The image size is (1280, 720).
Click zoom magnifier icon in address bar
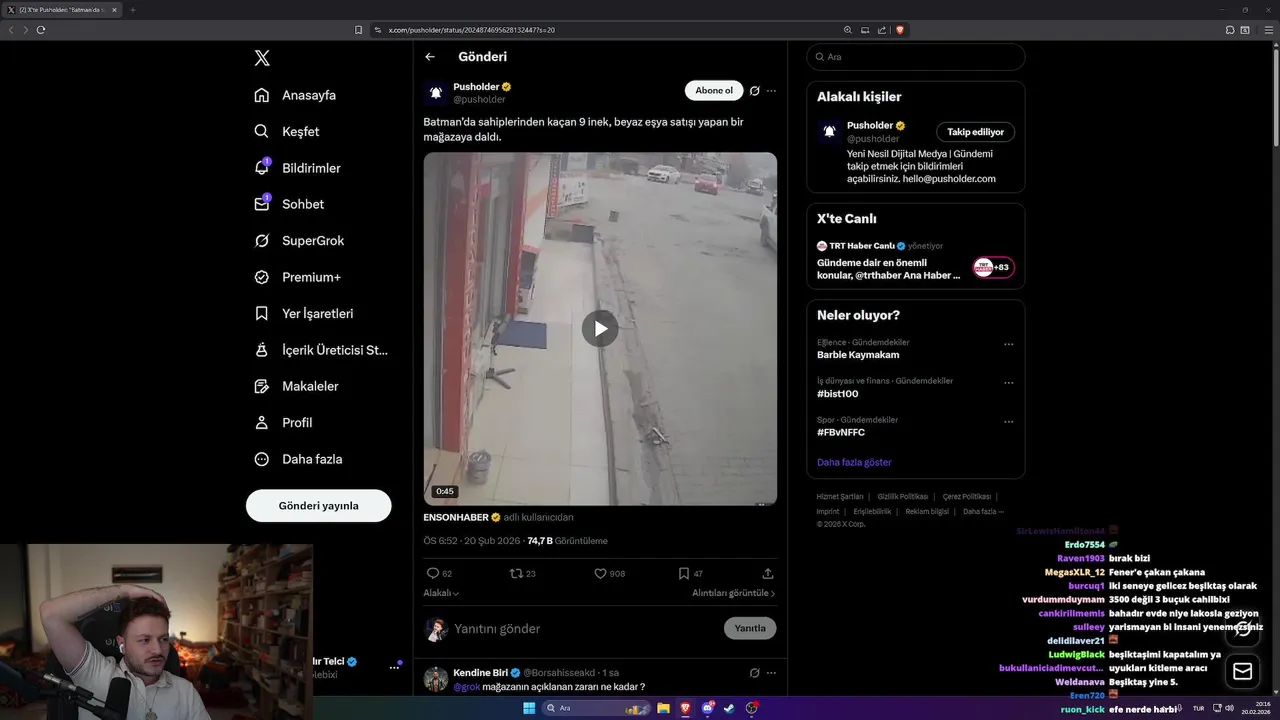(848, 30)
